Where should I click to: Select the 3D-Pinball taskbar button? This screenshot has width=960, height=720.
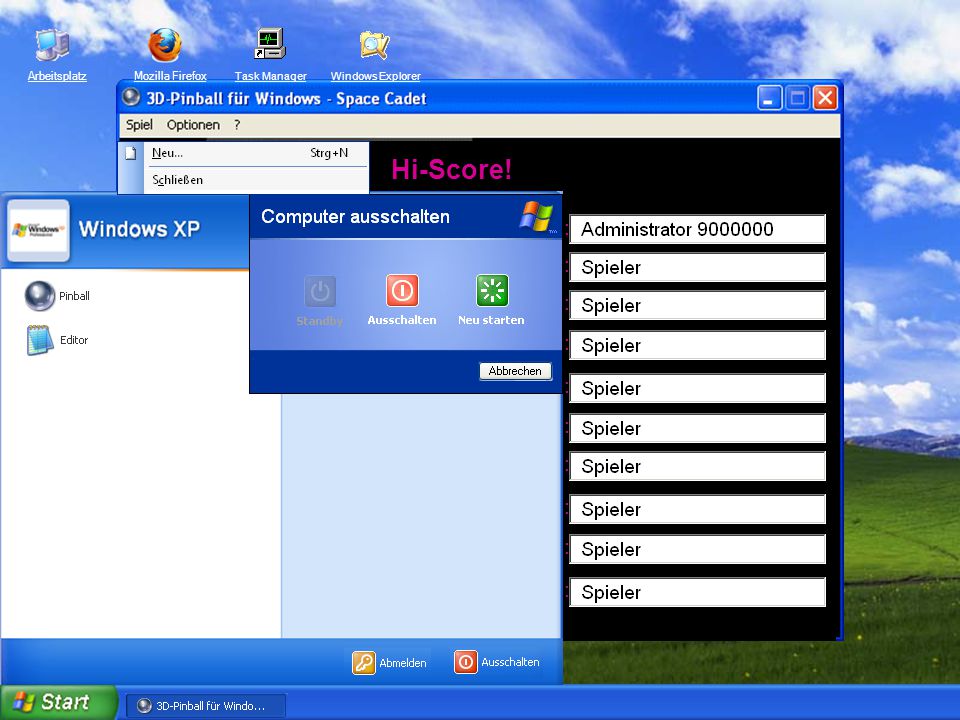pyautogui.click(x=206, y=705)
